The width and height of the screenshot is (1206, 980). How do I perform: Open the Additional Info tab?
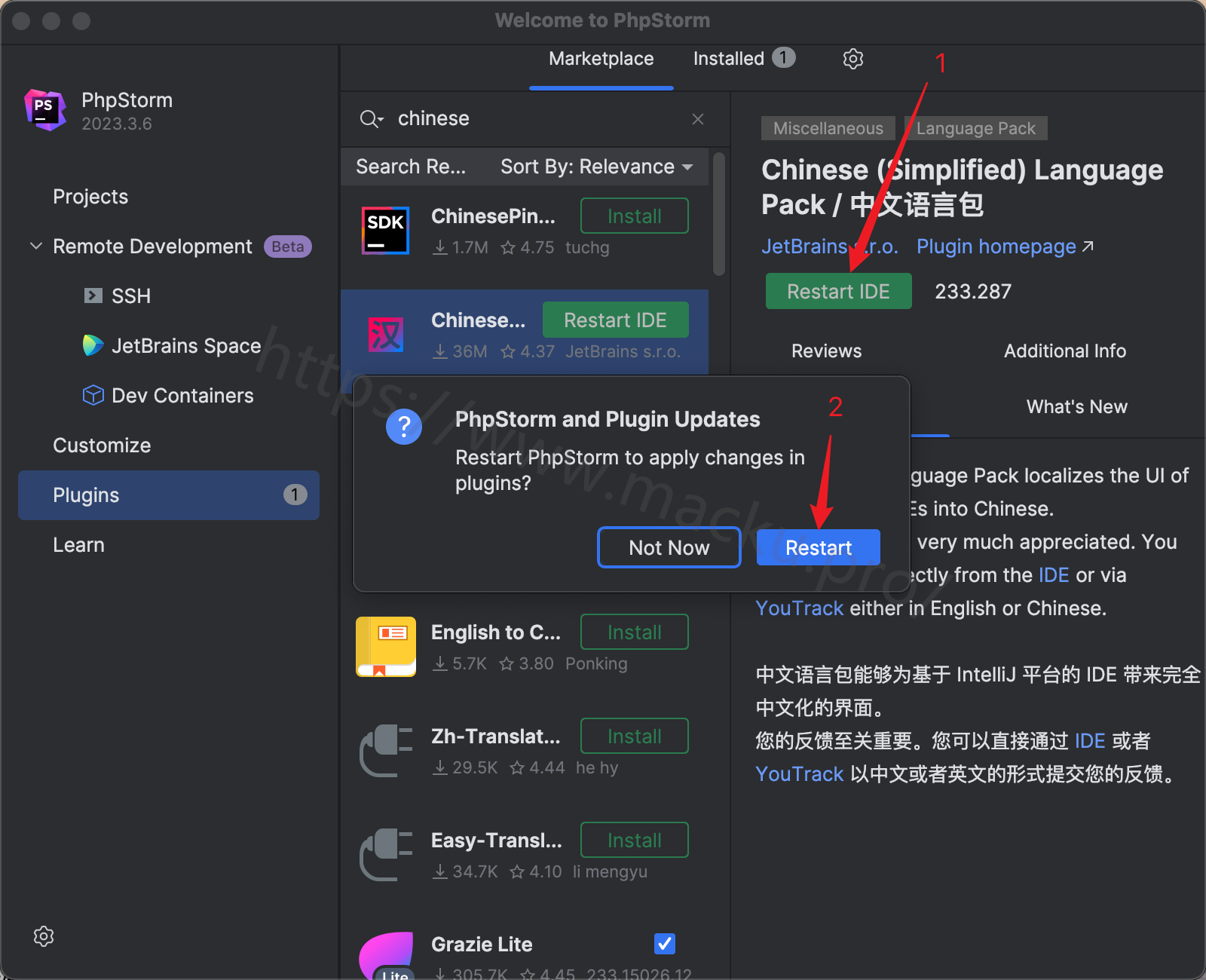(1065, 351)
